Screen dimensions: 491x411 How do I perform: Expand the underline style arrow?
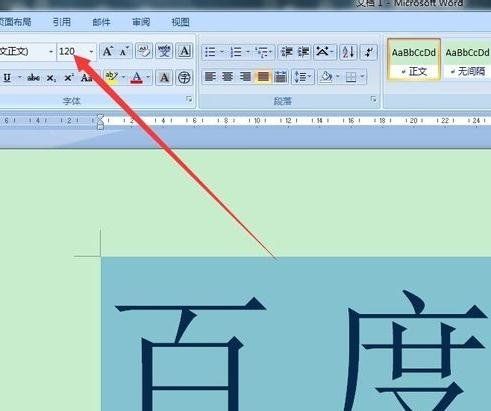point(20,78)
